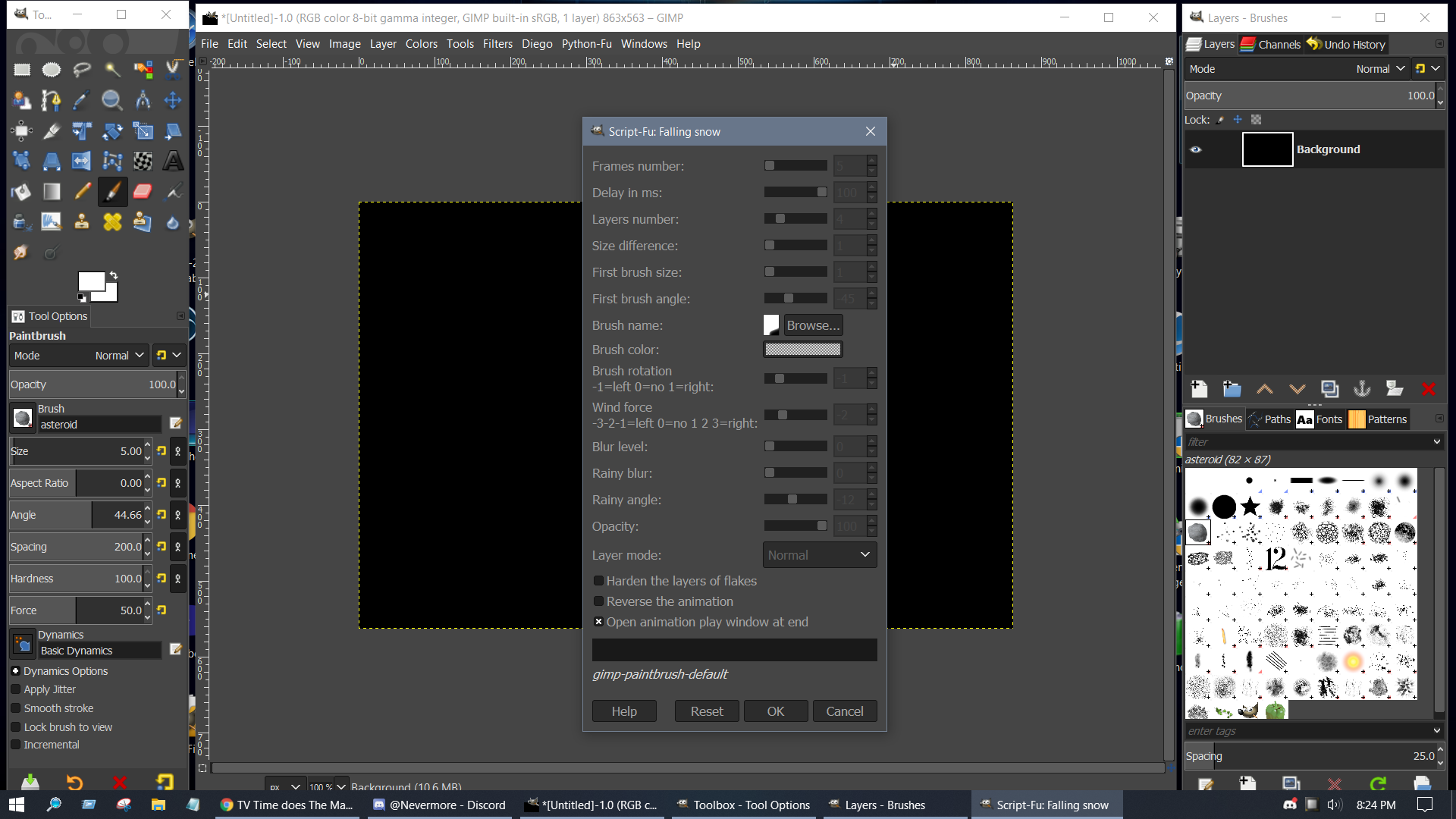Enable Incremental painting option
This screenshot has height=819, width=1456.
(x=15, y=745)
